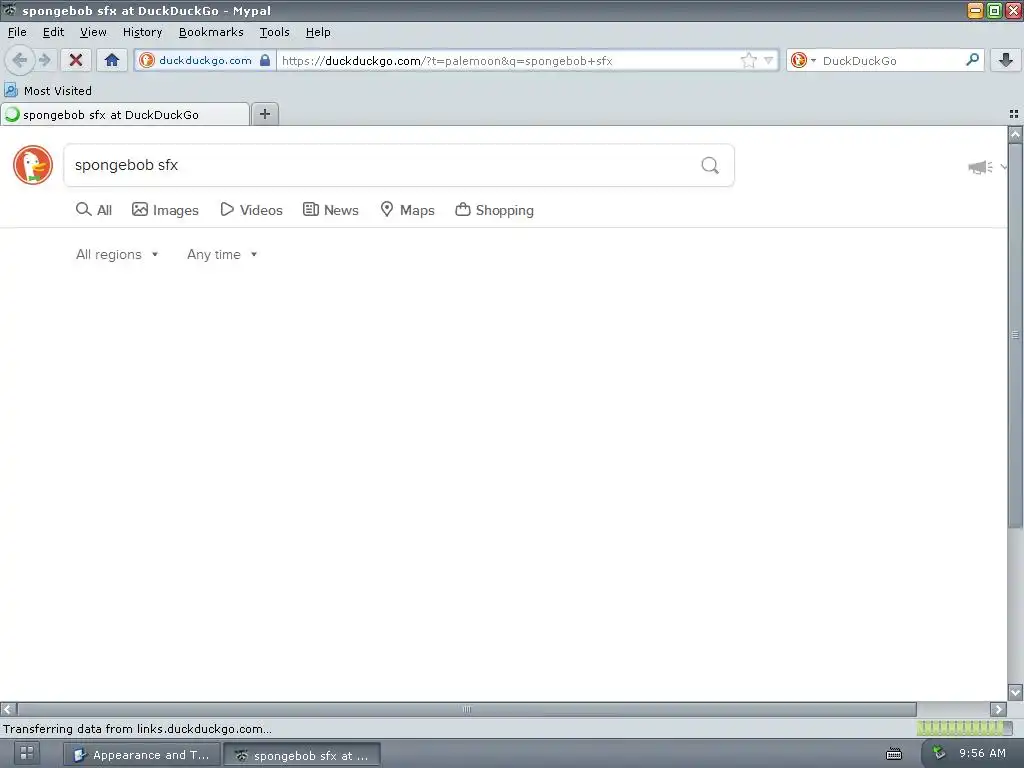The height and width of the screenshot is (768, 1024).
Task: Stop page loading with the red X button
Action: point(76,60)
